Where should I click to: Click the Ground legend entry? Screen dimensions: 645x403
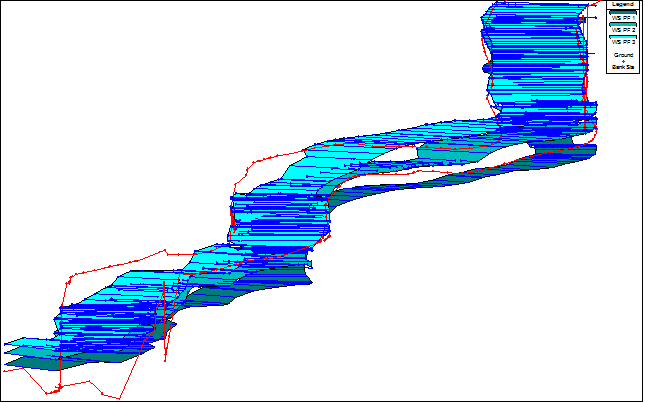[x=622, y=55]
